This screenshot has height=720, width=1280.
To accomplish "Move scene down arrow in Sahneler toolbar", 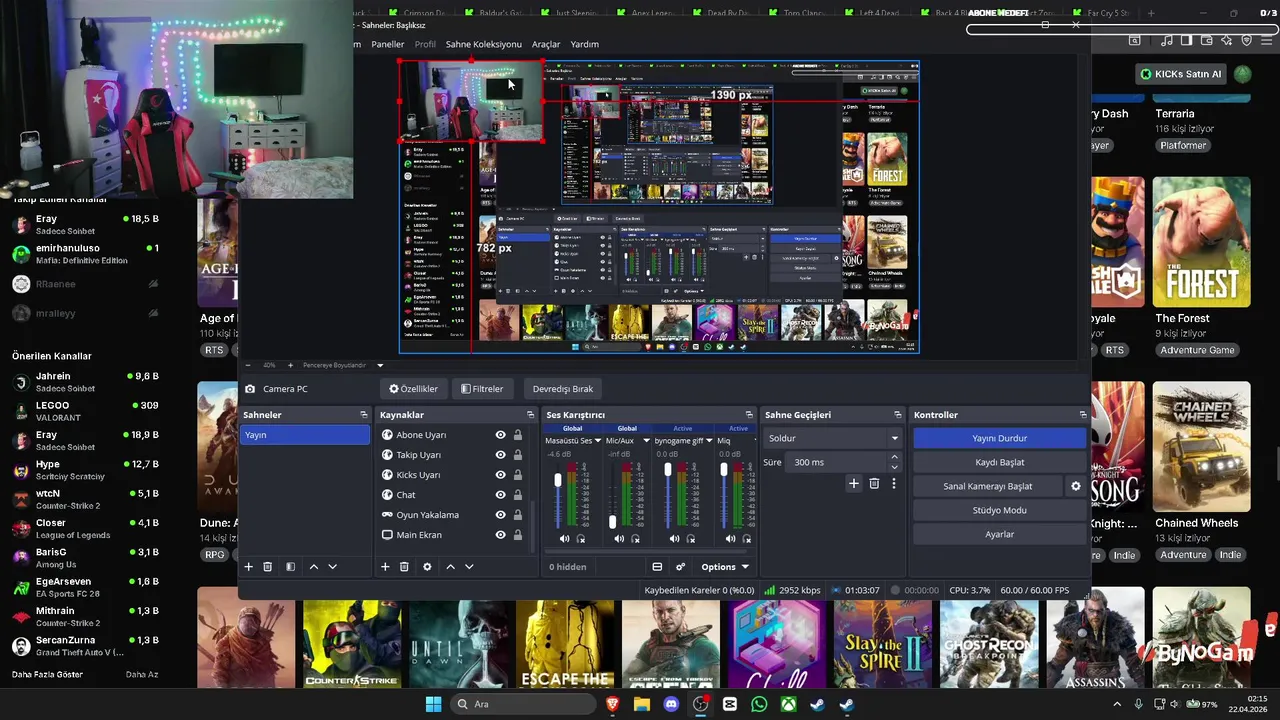I will coord(333,567).
